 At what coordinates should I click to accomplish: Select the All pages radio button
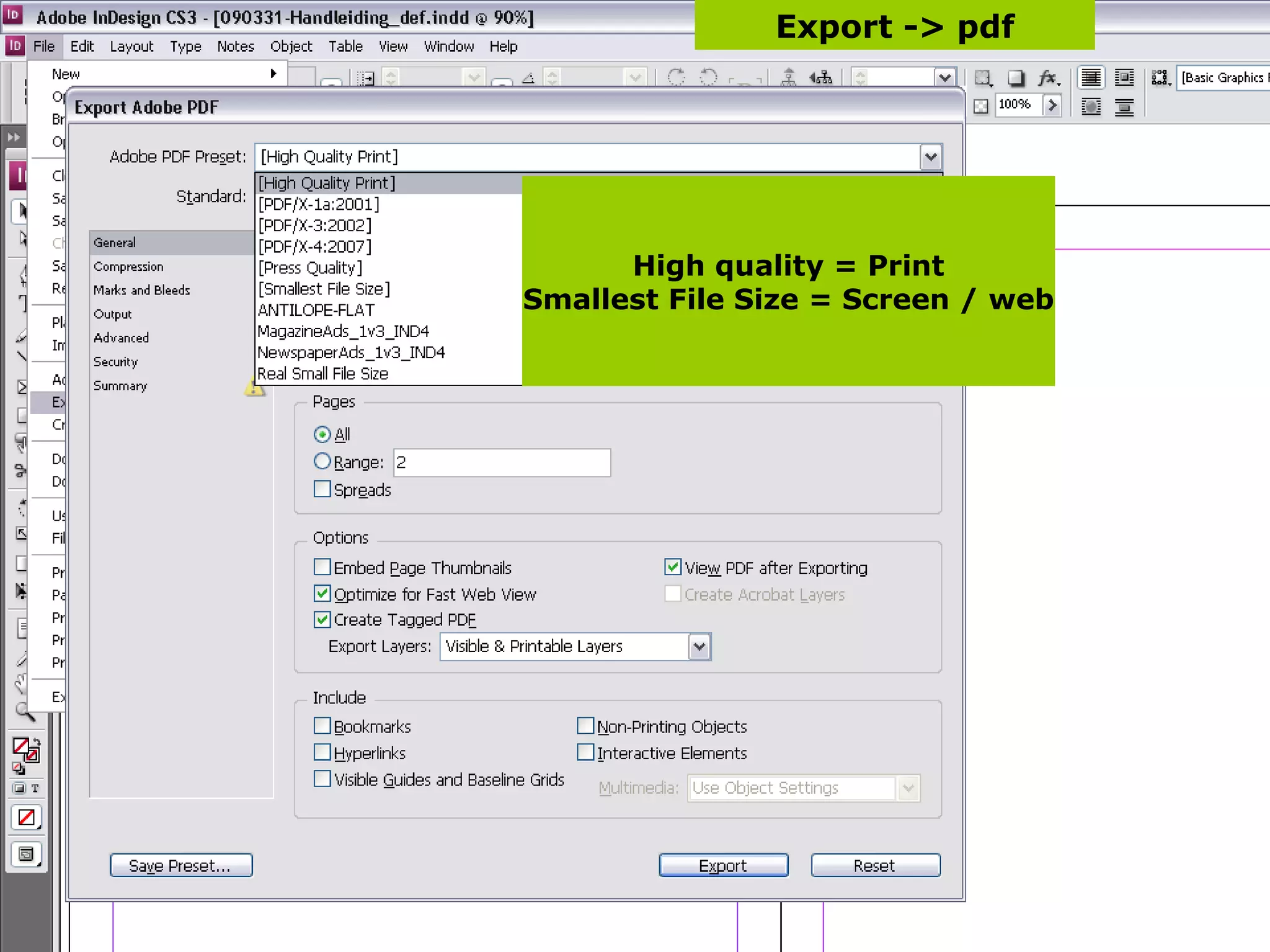click(321, 434)
